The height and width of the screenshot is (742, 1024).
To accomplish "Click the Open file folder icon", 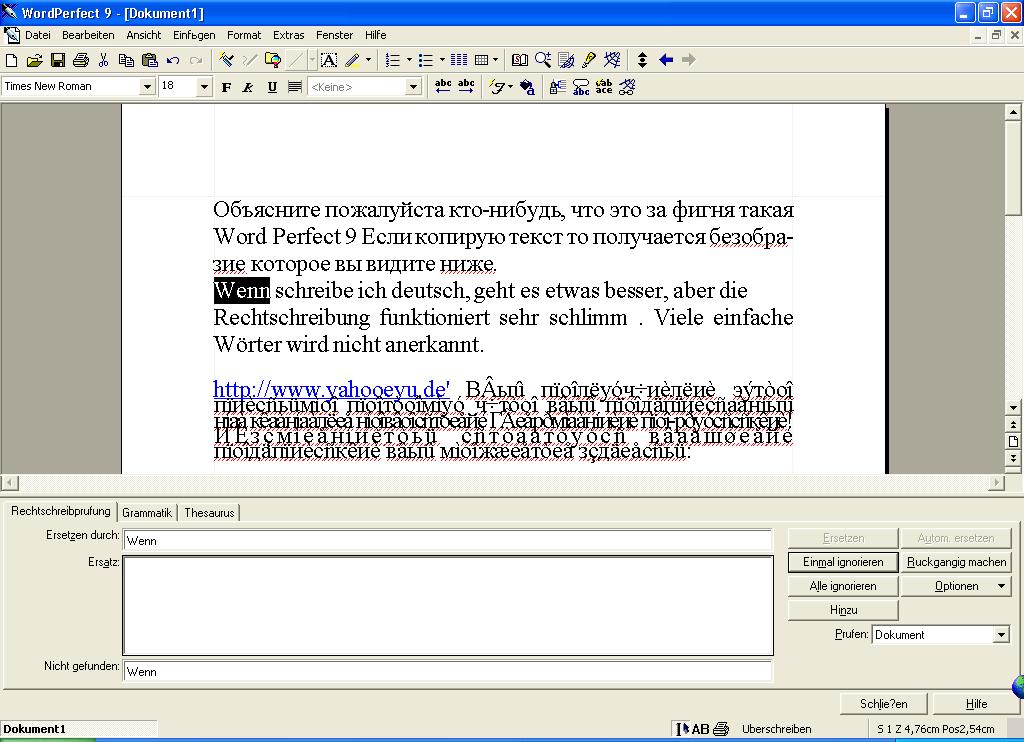I will [x=34, y=61].
